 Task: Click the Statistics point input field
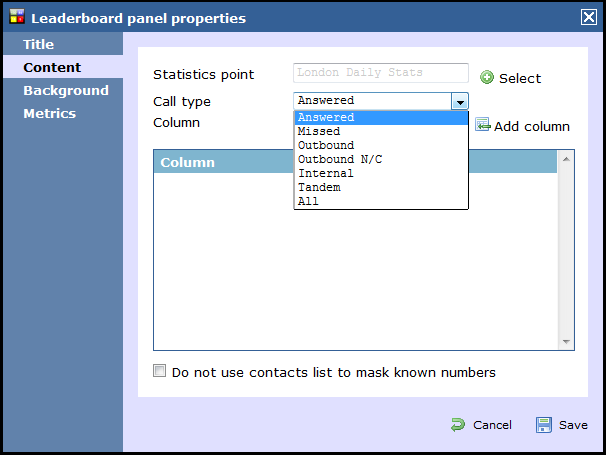click(x=381, y=73)
